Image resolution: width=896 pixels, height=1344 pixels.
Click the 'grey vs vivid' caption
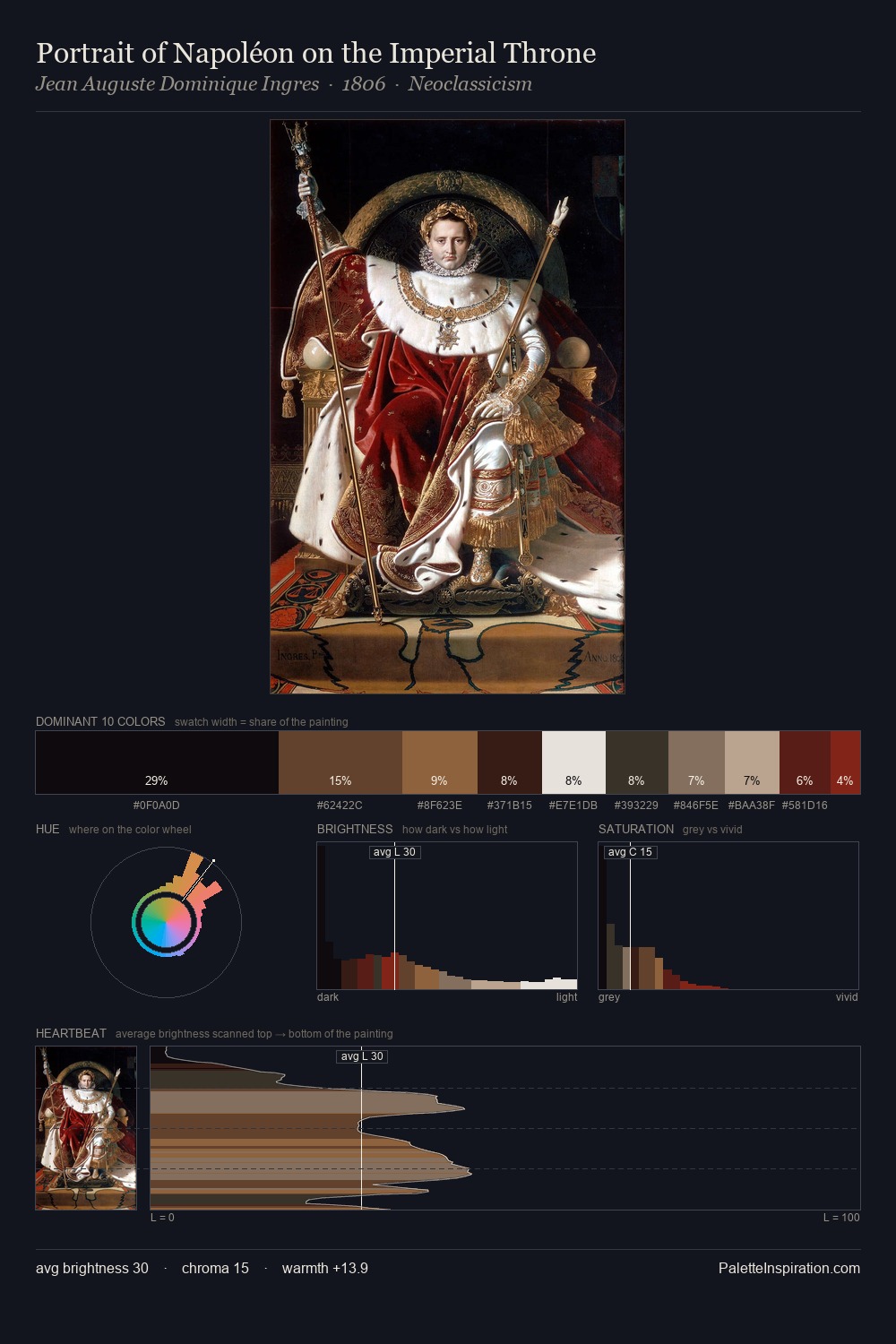(x=712, y=830)
